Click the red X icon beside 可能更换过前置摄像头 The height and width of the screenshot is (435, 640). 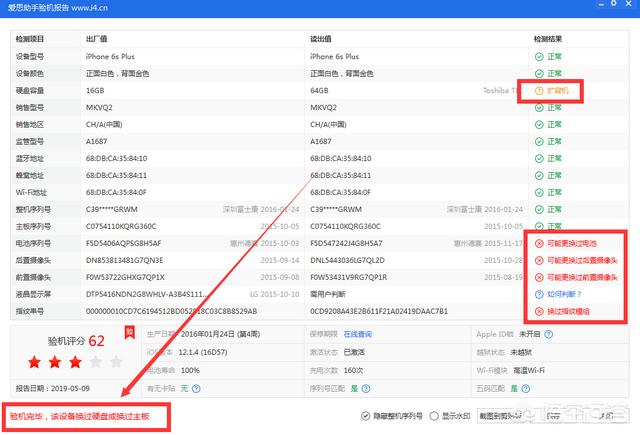point(539,277)
